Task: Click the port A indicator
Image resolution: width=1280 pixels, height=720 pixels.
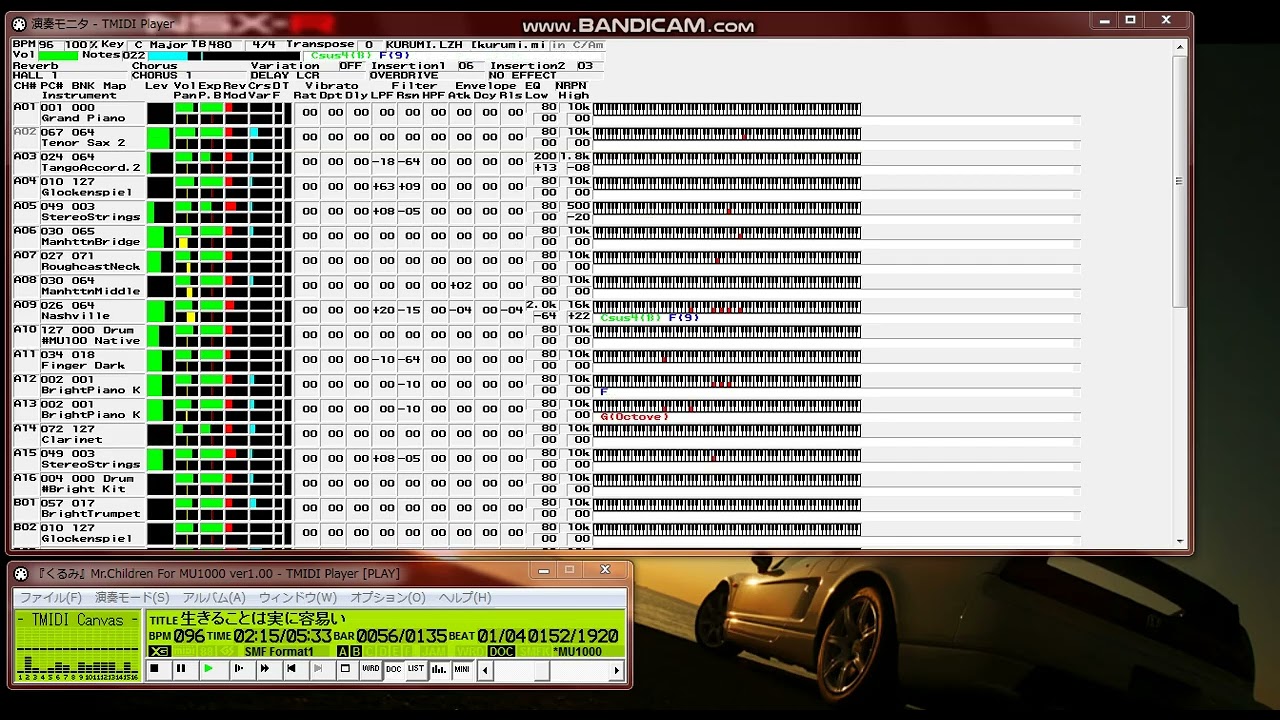Action: [x=343, y=652]
